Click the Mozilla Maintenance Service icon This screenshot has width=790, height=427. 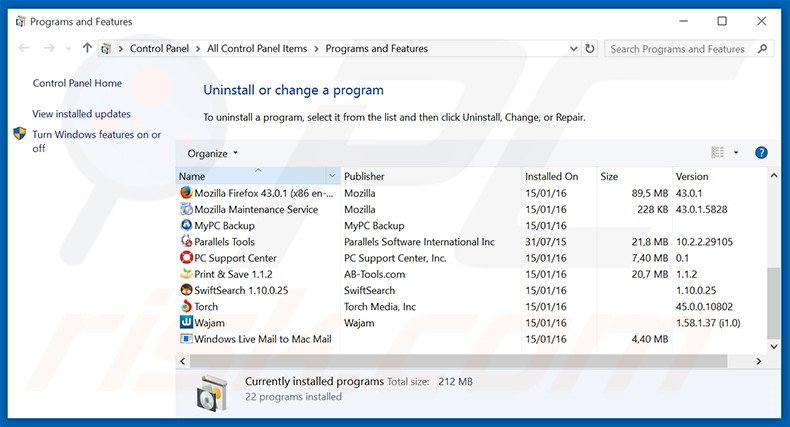coord(186,208)
